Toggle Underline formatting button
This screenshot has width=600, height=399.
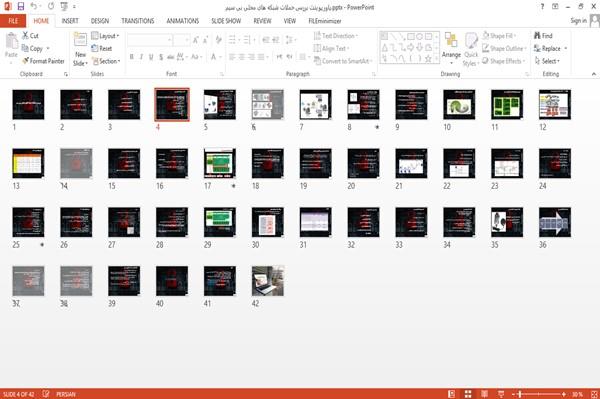(151, 57)
